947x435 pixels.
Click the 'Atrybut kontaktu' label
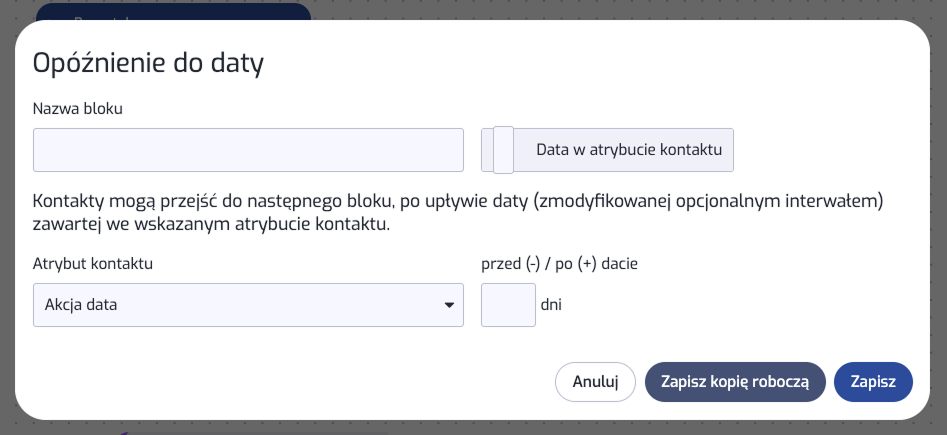pyautogui.click(x=93, y=264)
